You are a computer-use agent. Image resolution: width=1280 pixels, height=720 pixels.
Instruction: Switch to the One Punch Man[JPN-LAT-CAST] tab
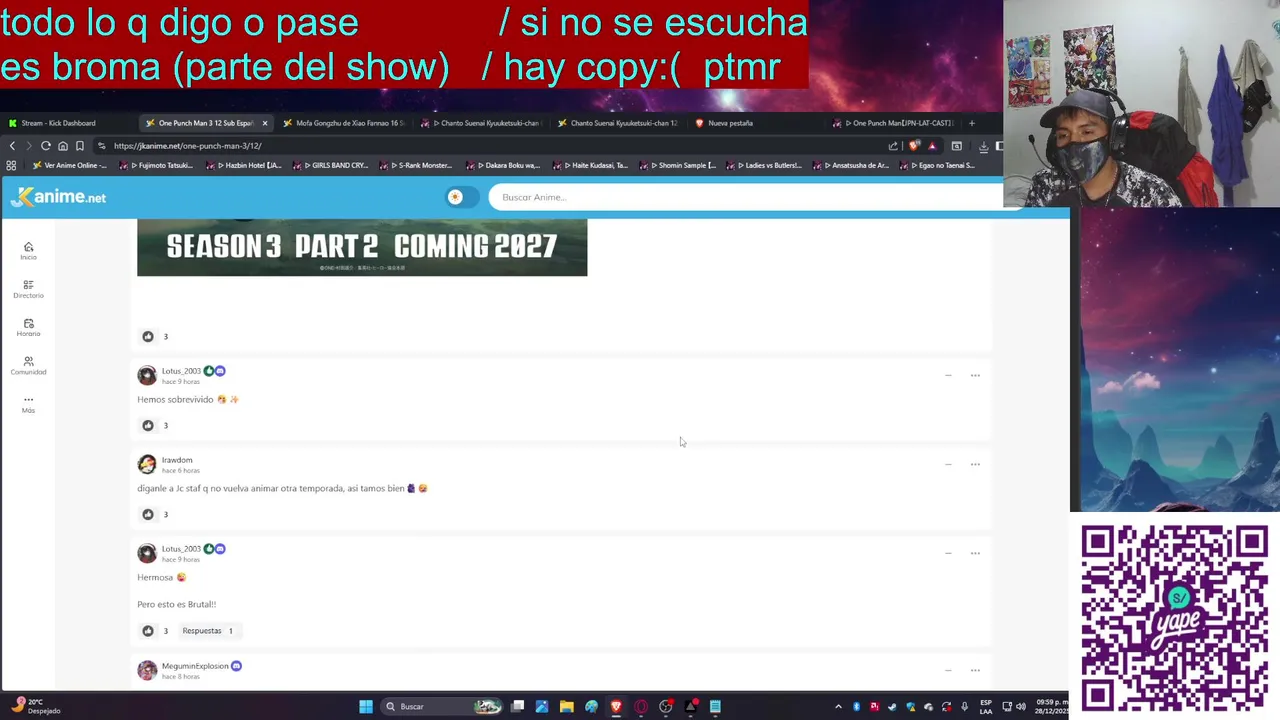[895, 123]
